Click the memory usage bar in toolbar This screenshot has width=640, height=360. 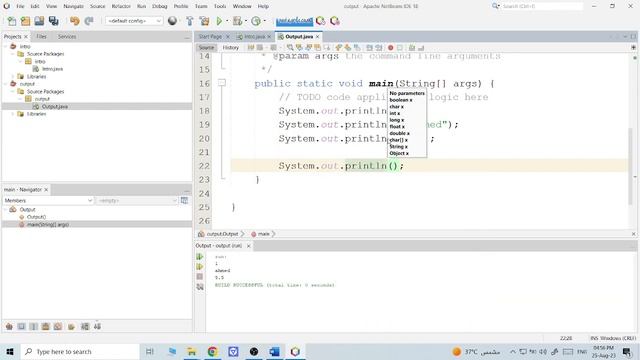[294, 21]
